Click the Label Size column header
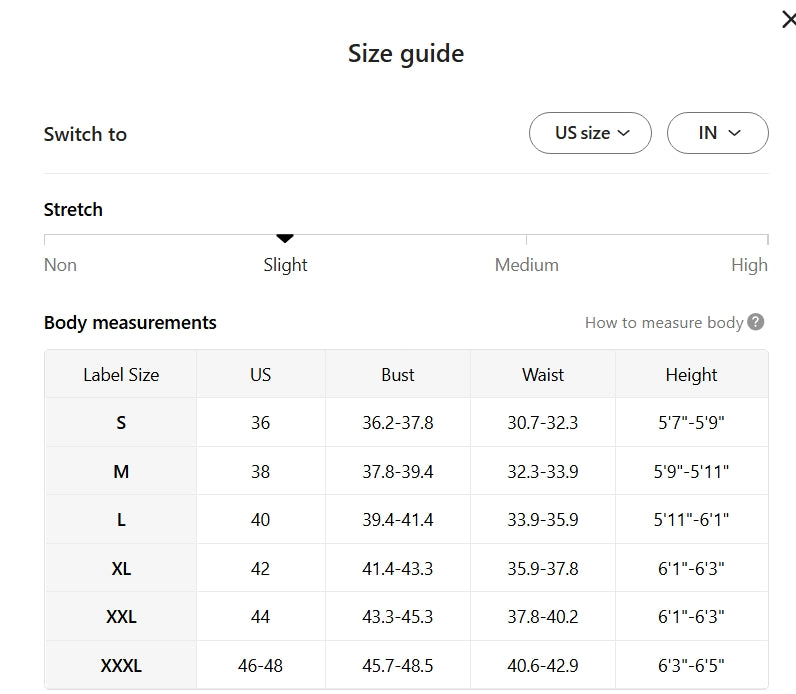This screenshot has height=694, width=796. click(121, 375)
